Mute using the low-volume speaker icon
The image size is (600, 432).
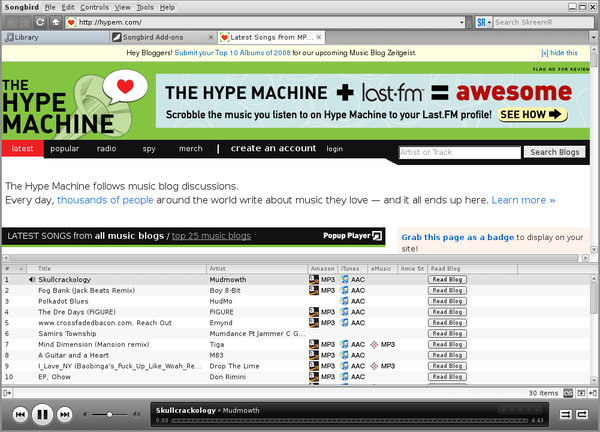coord(85,414)
